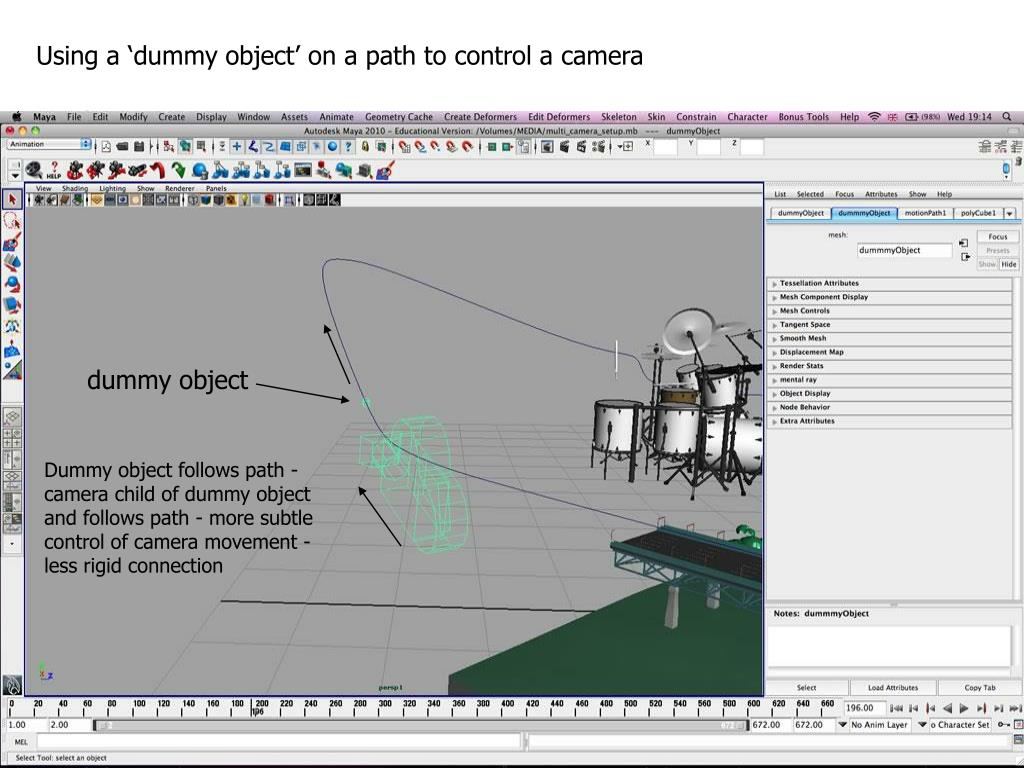Open the Shading menu in viewport panel
The image size is (1024, 768).
(x=74, y=188)
